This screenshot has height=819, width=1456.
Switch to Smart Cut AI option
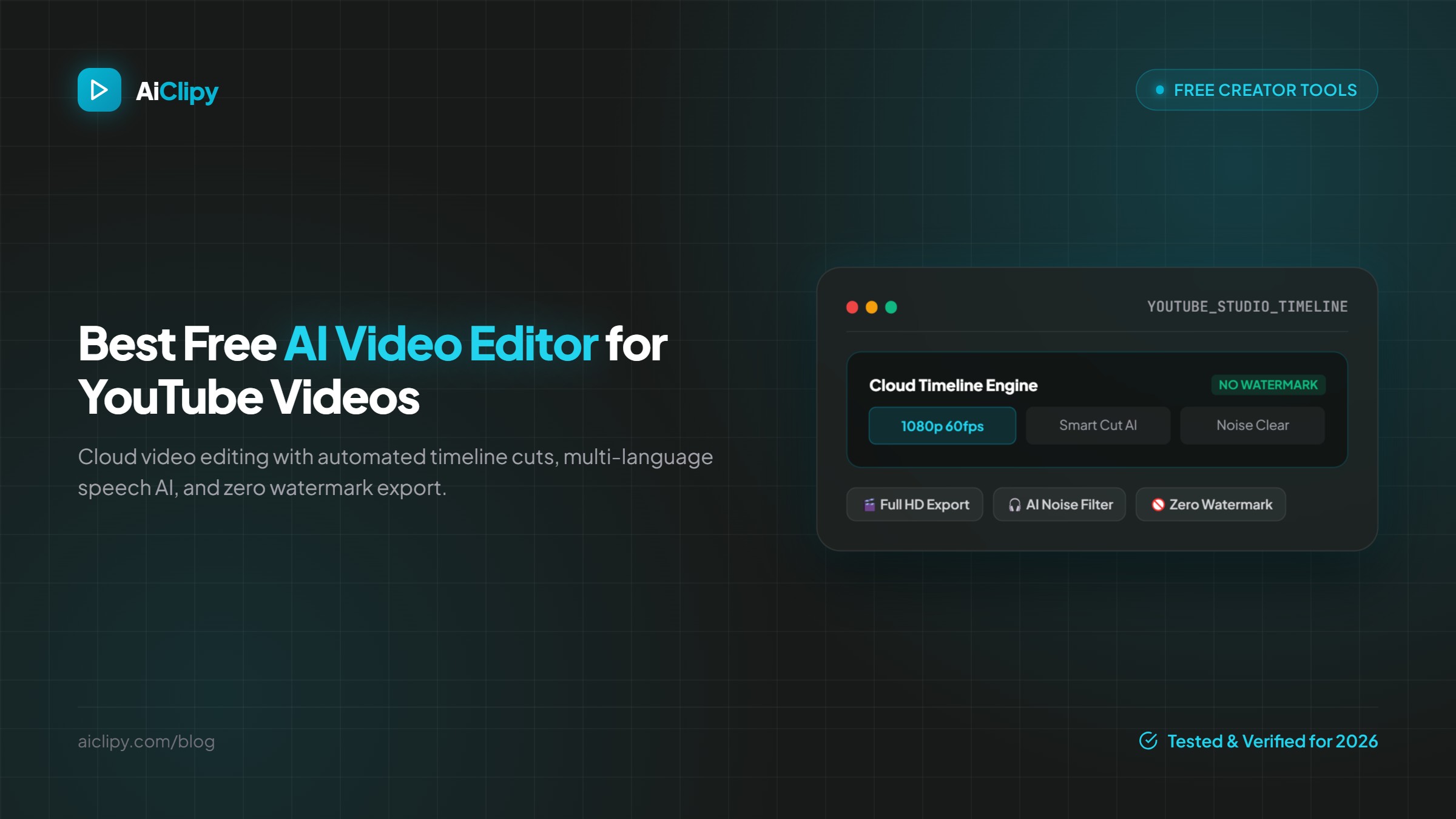point(1098,425)
